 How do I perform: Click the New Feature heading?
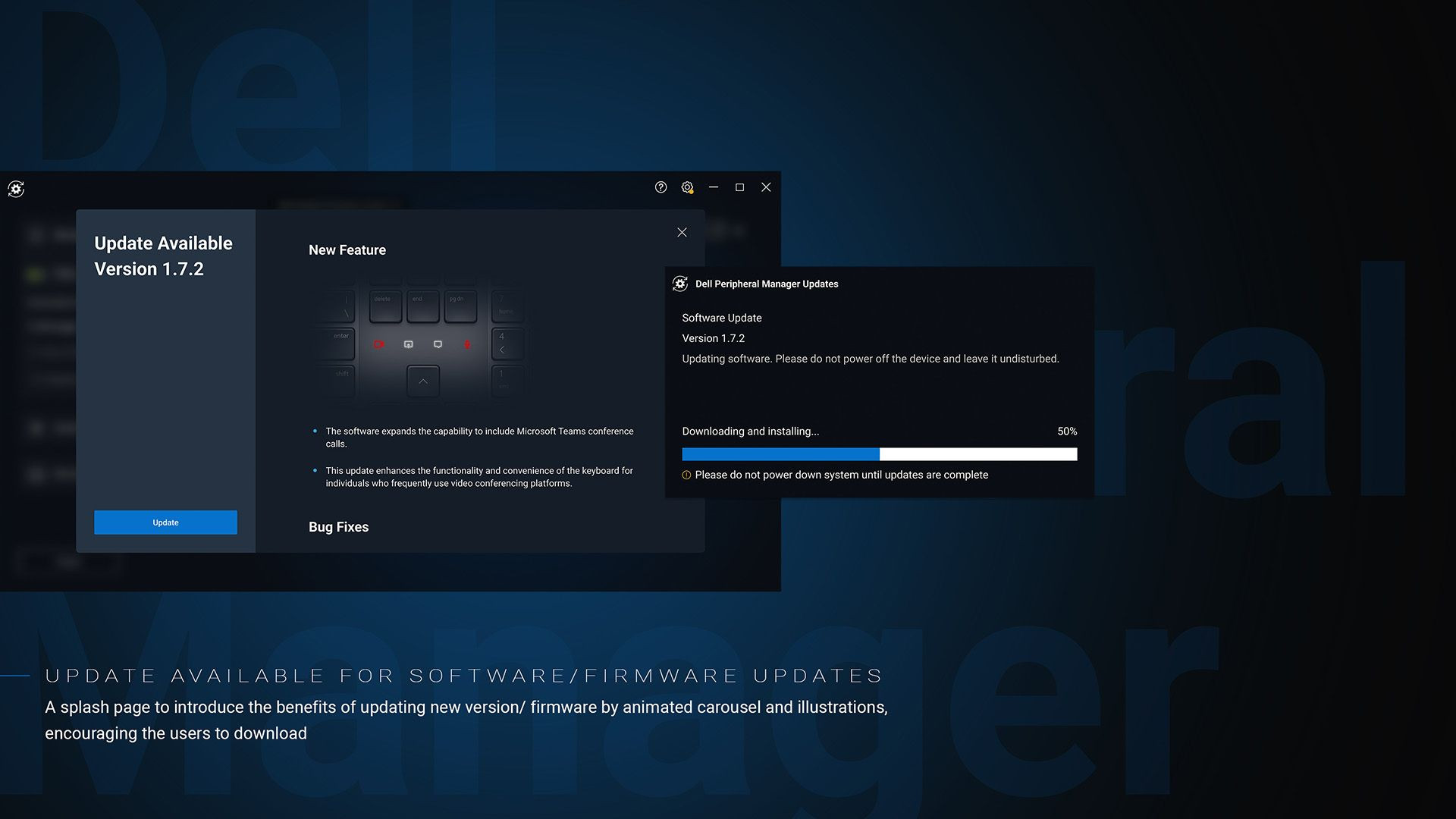coord(347,250)
